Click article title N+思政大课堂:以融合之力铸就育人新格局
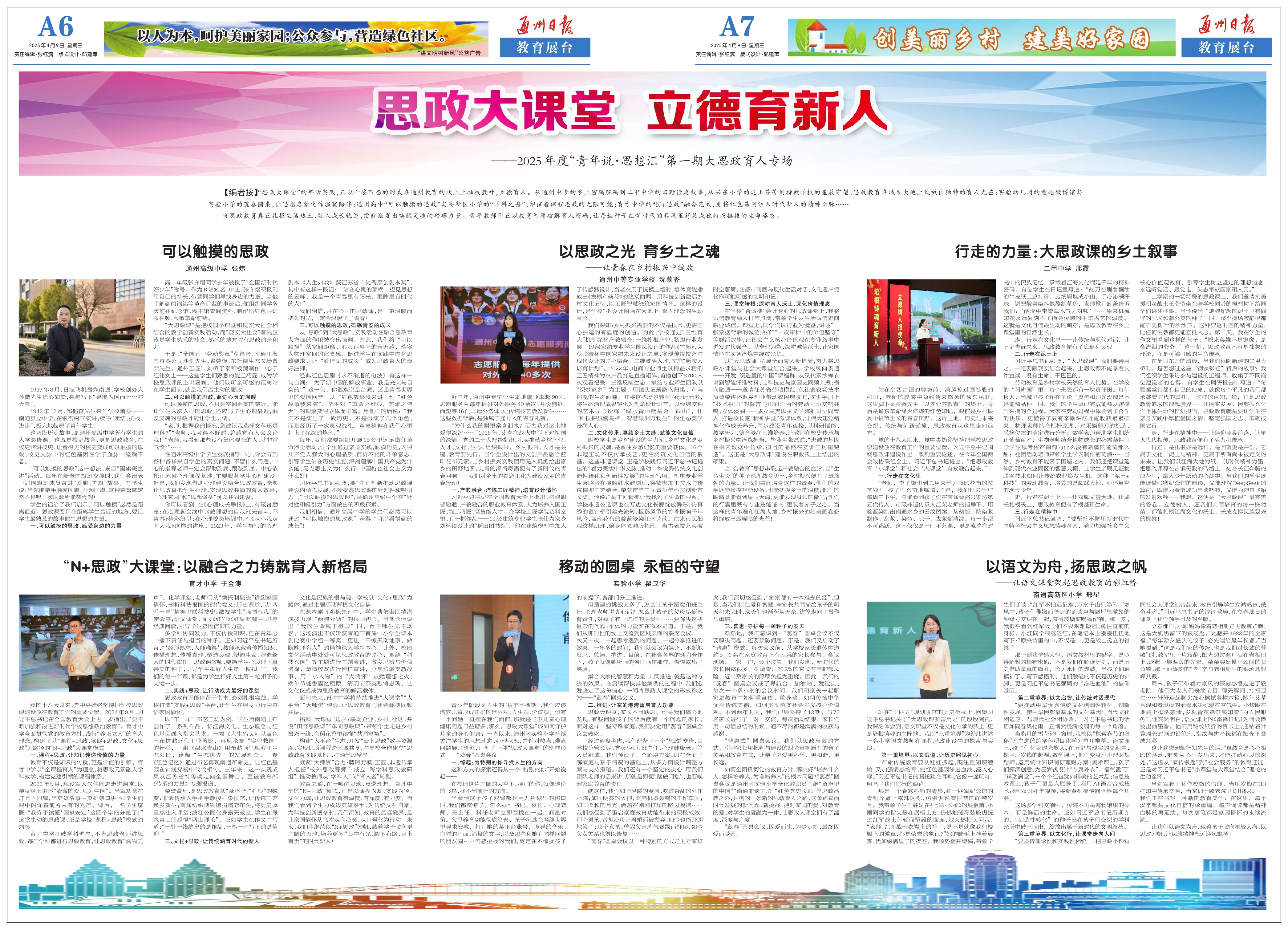 215,567
